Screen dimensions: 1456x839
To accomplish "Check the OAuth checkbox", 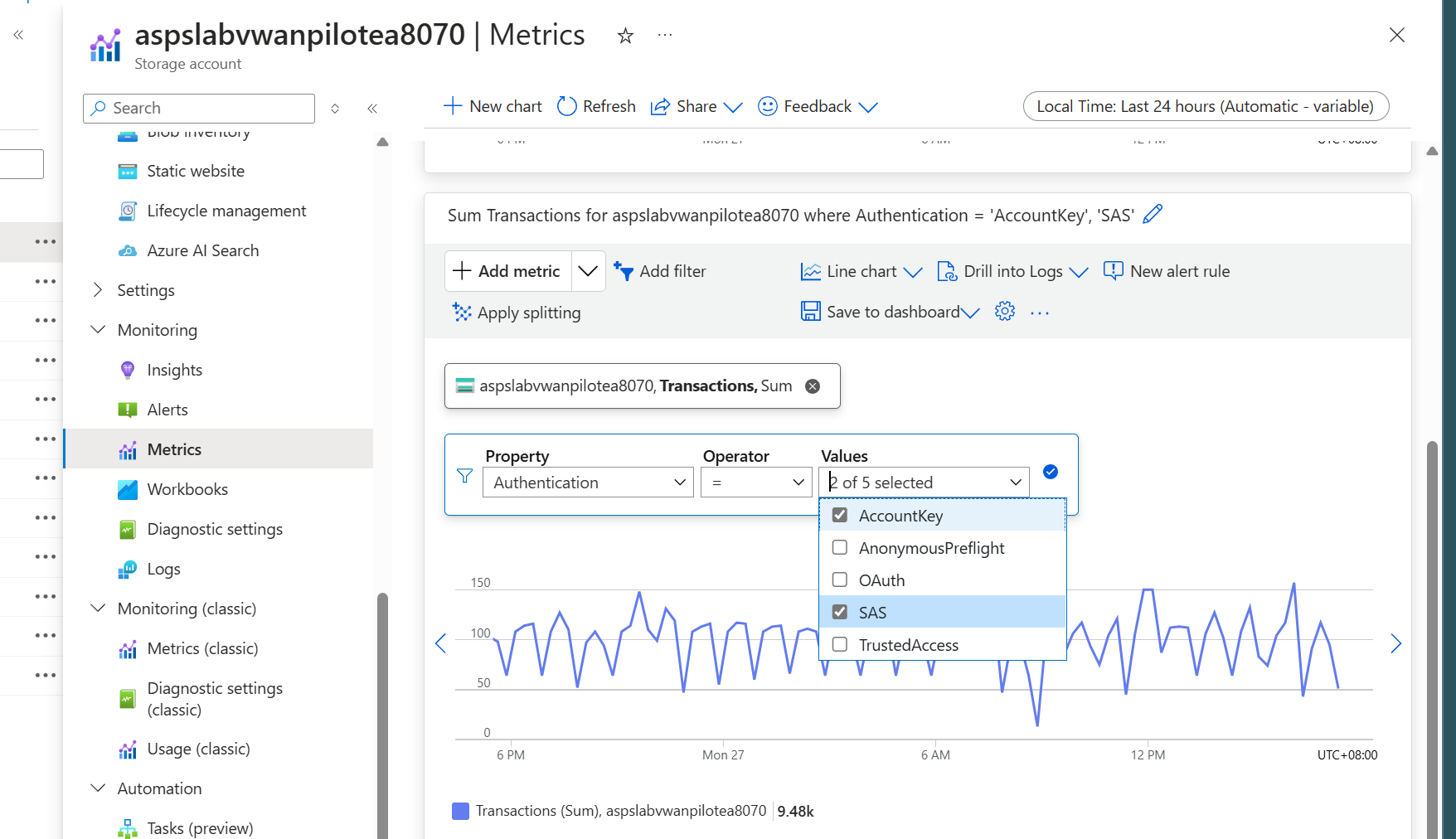I will [x=840, y=580].
